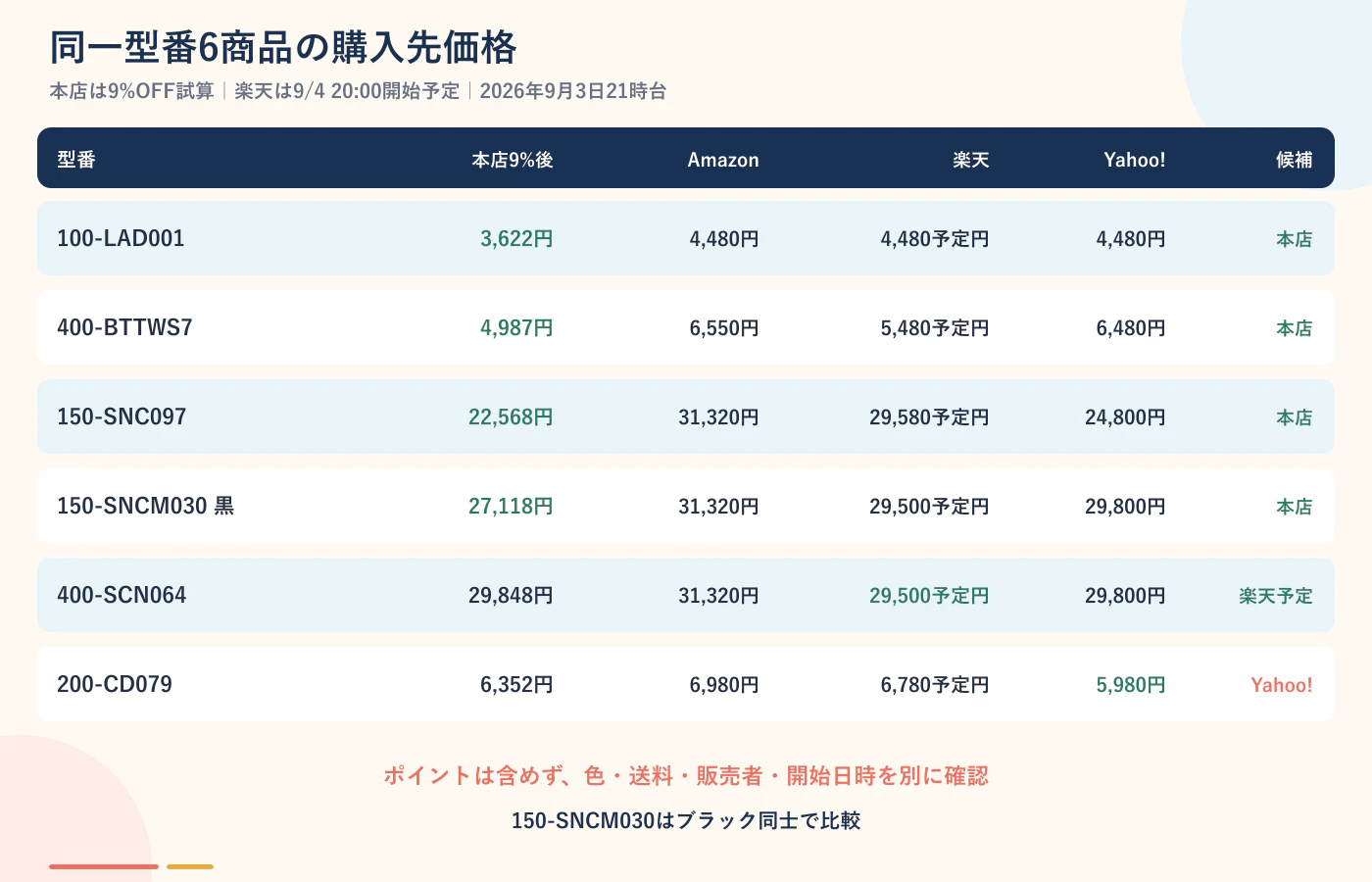Click the red Yahoo! candidate label

(1282, 685)
